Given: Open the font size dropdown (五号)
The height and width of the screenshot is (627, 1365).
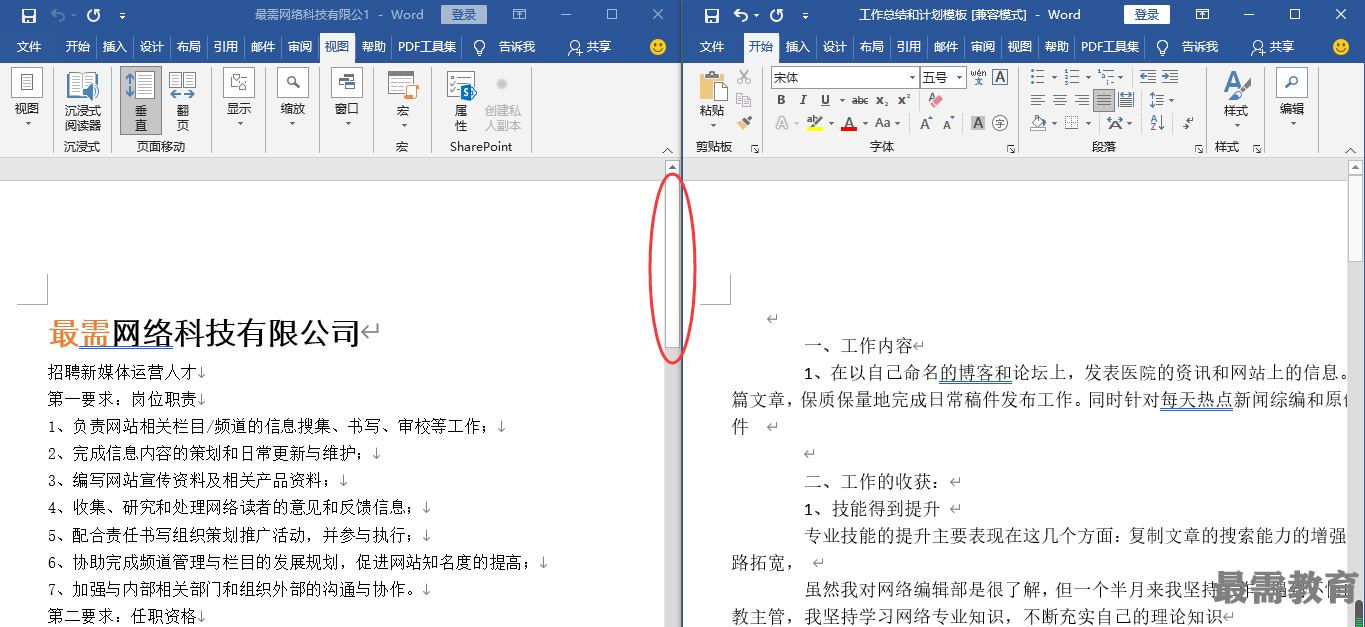Looking at the screenshot, I should [960, 77].
